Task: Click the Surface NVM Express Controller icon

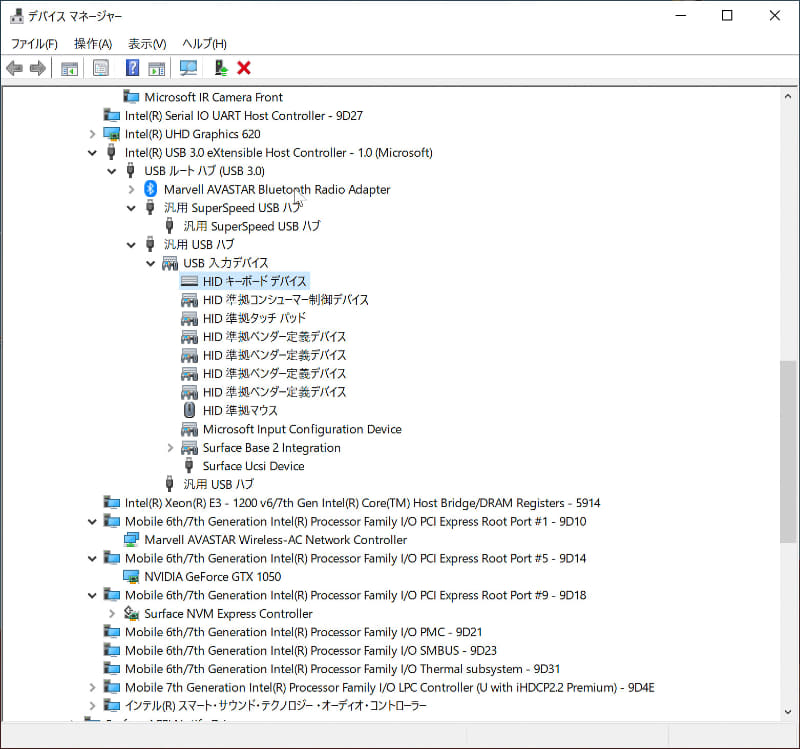Action: (131, 613)
